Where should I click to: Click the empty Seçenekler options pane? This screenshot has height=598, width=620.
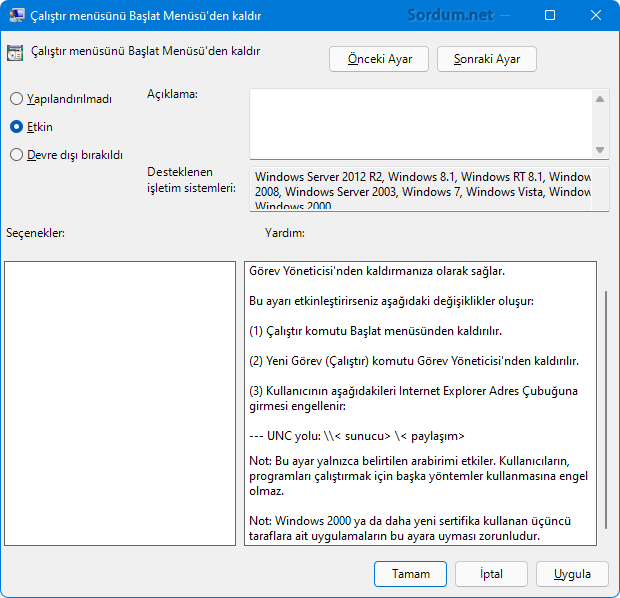pos(120,403)
